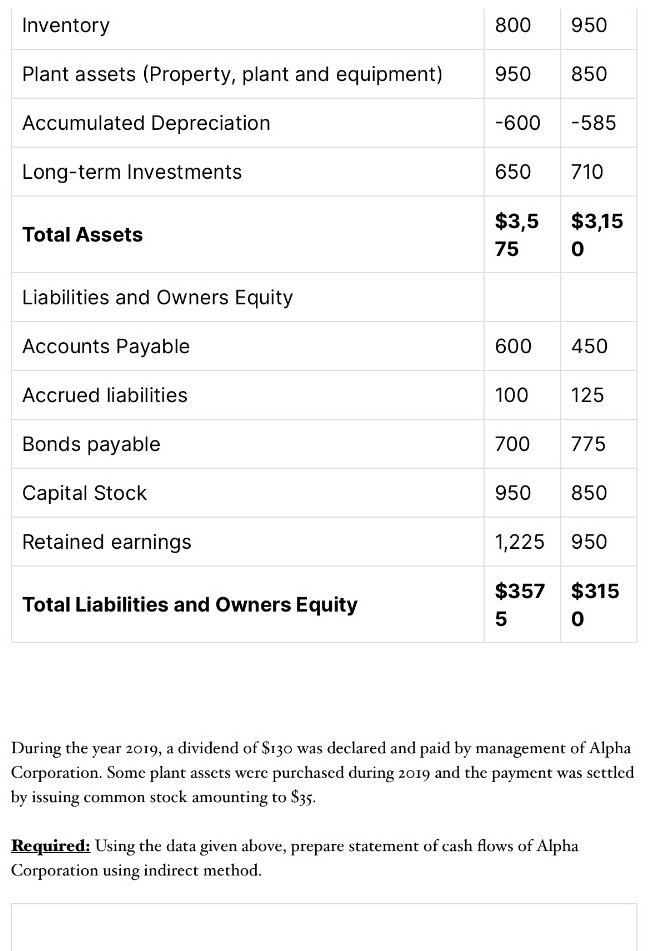Image resolution: width=651 pixels, height=951 pixels.
Task: Click the Plant assets row label
Action: [x=232, y=74]
